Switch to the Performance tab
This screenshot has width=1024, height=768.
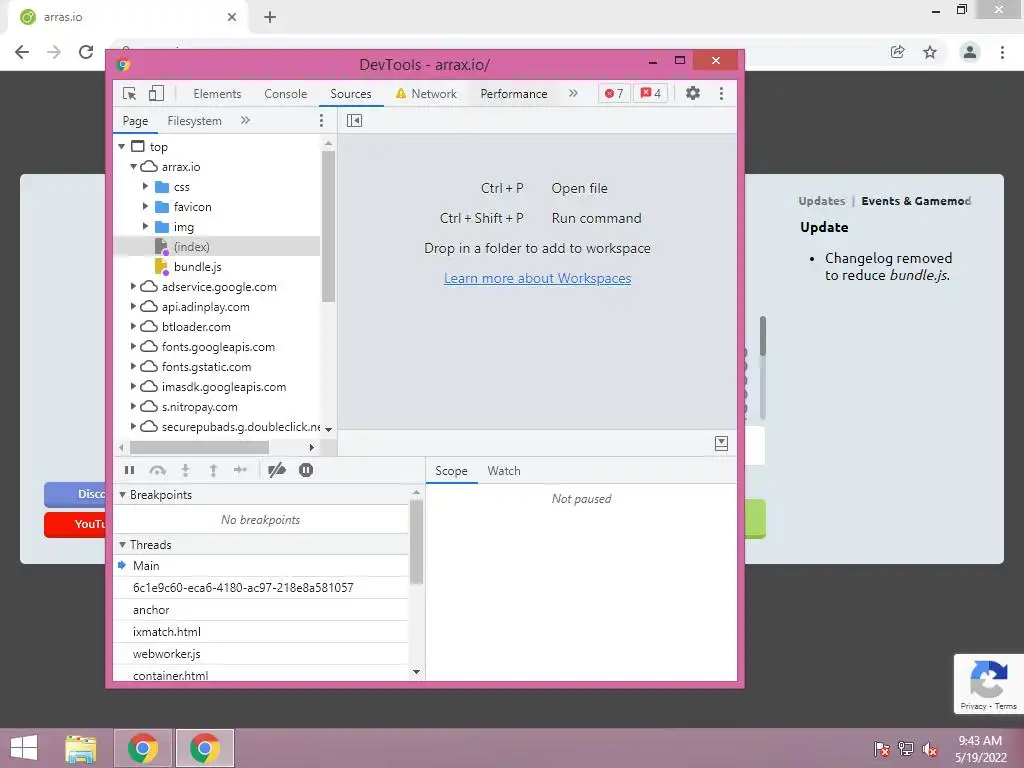point(514,94)
